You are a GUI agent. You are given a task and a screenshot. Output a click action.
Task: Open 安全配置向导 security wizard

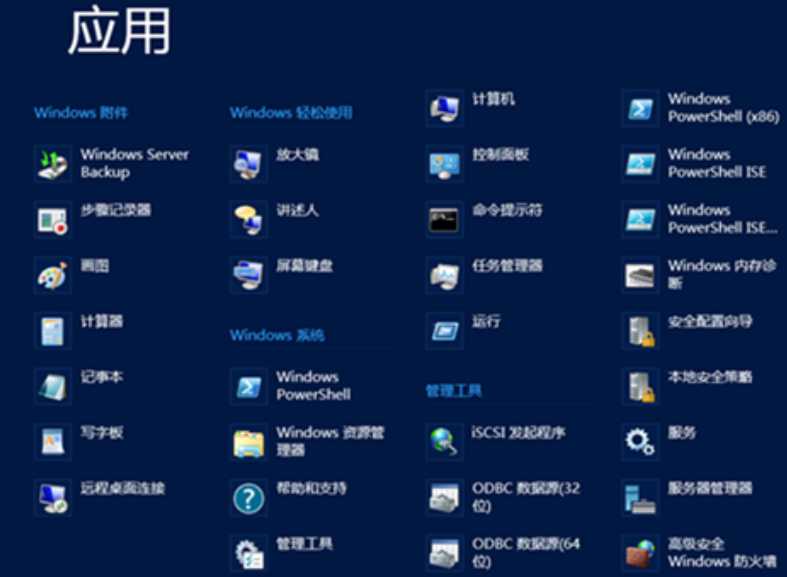(688, 331)
